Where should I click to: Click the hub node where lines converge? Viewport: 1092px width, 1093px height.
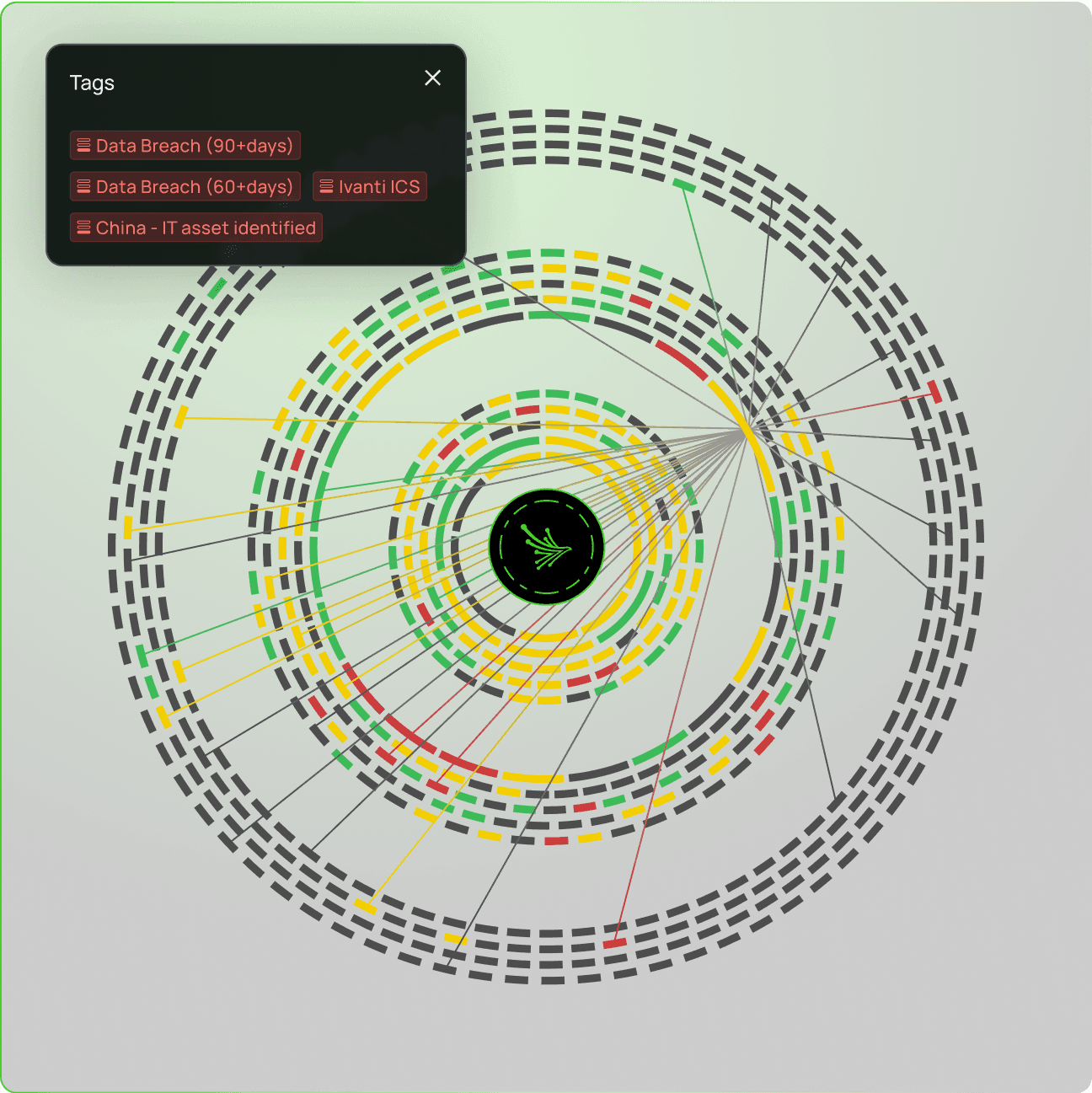[x=746, y=431]
